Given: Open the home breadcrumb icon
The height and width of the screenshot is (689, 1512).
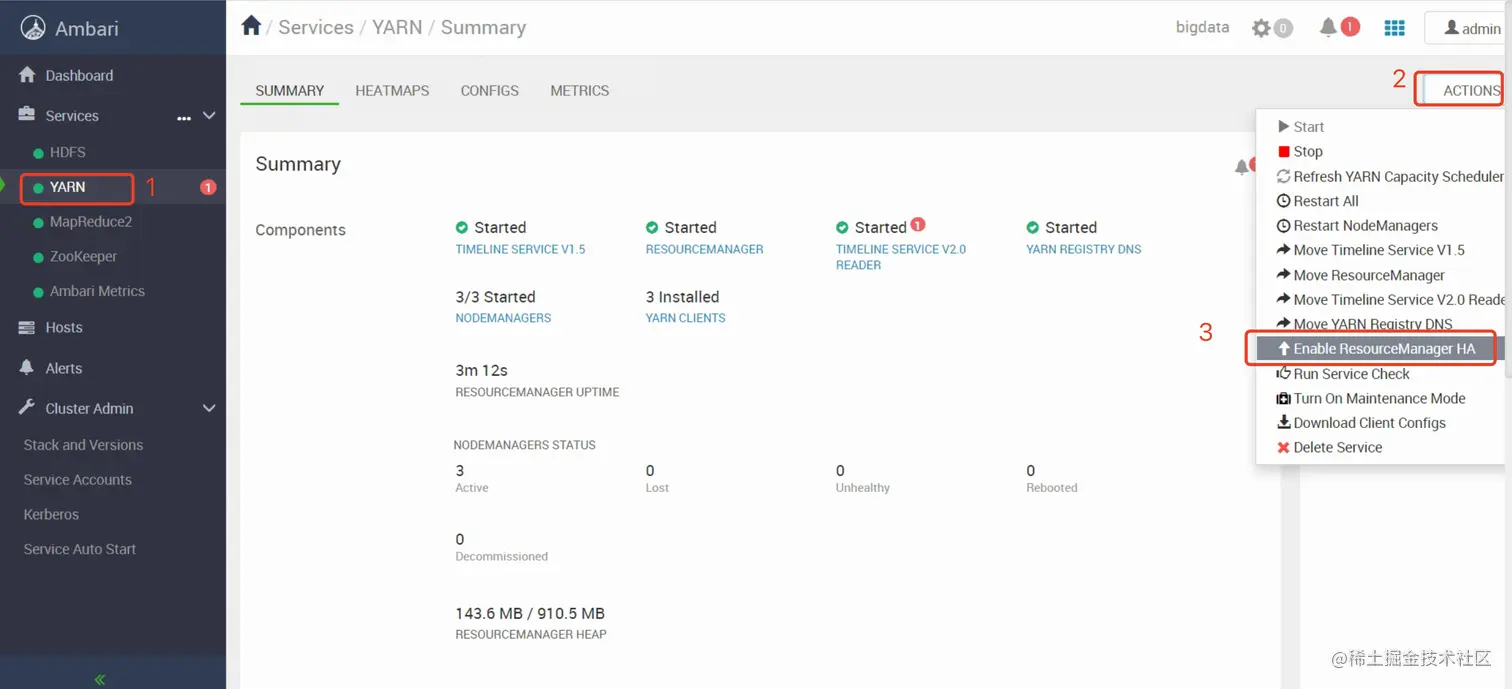Looking at the screenshot, I should click(251, 26).
